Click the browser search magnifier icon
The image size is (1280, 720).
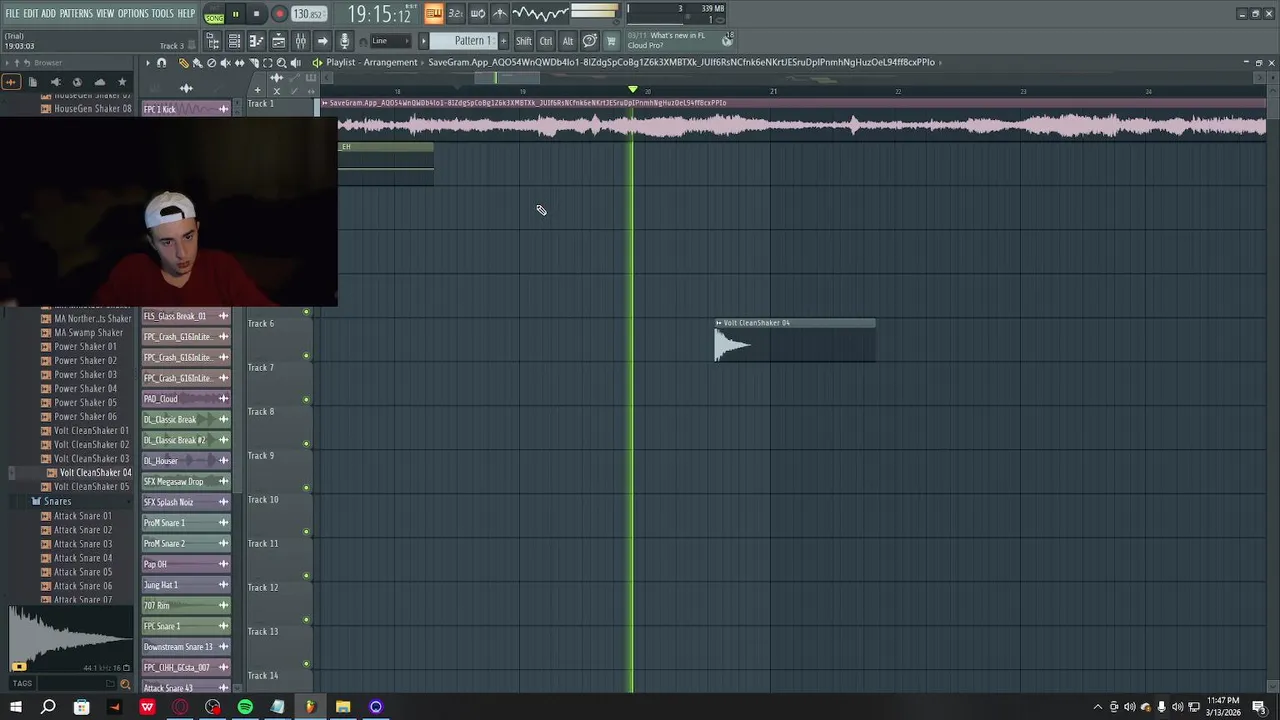(x=125, y=684)
